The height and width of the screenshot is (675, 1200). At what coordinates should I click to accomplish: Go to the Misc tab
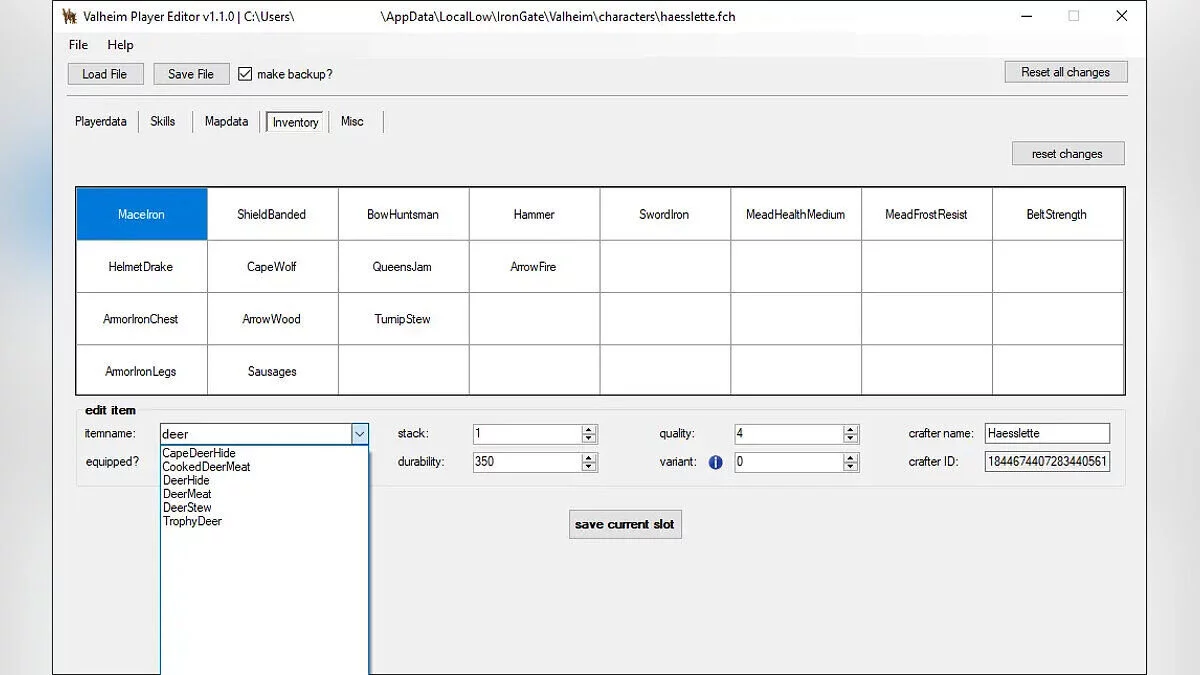point(352,121)
